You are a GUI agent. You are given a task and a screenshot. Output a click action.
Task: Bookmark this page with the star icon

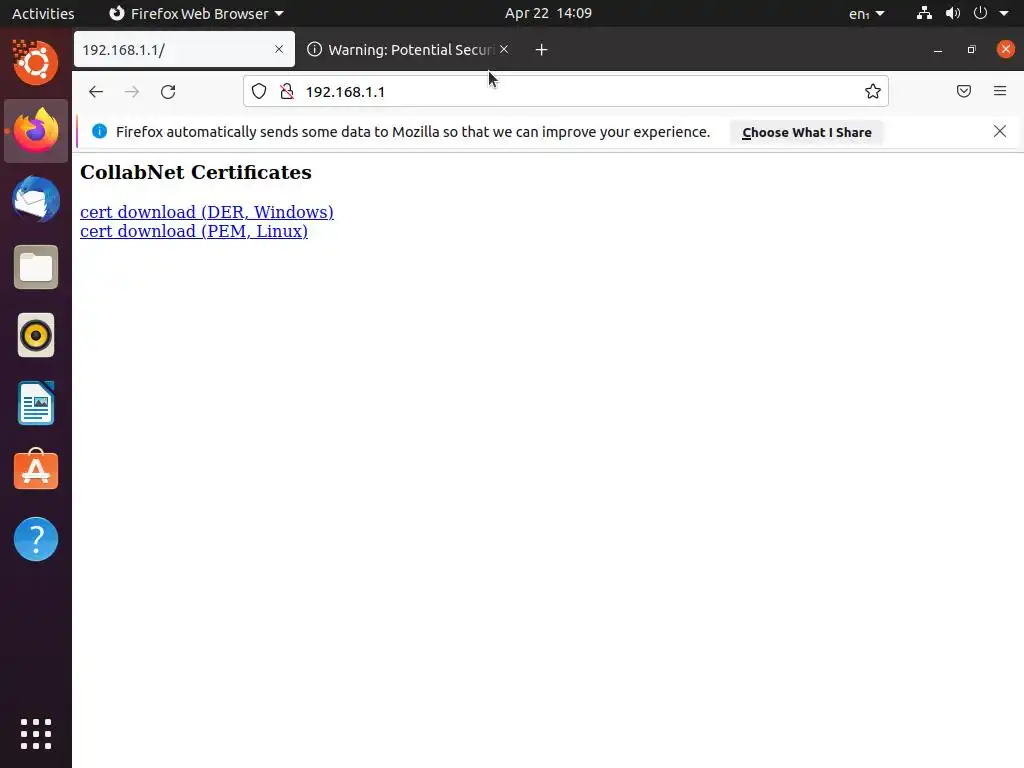pyautogui.click(x=872, y=91)
